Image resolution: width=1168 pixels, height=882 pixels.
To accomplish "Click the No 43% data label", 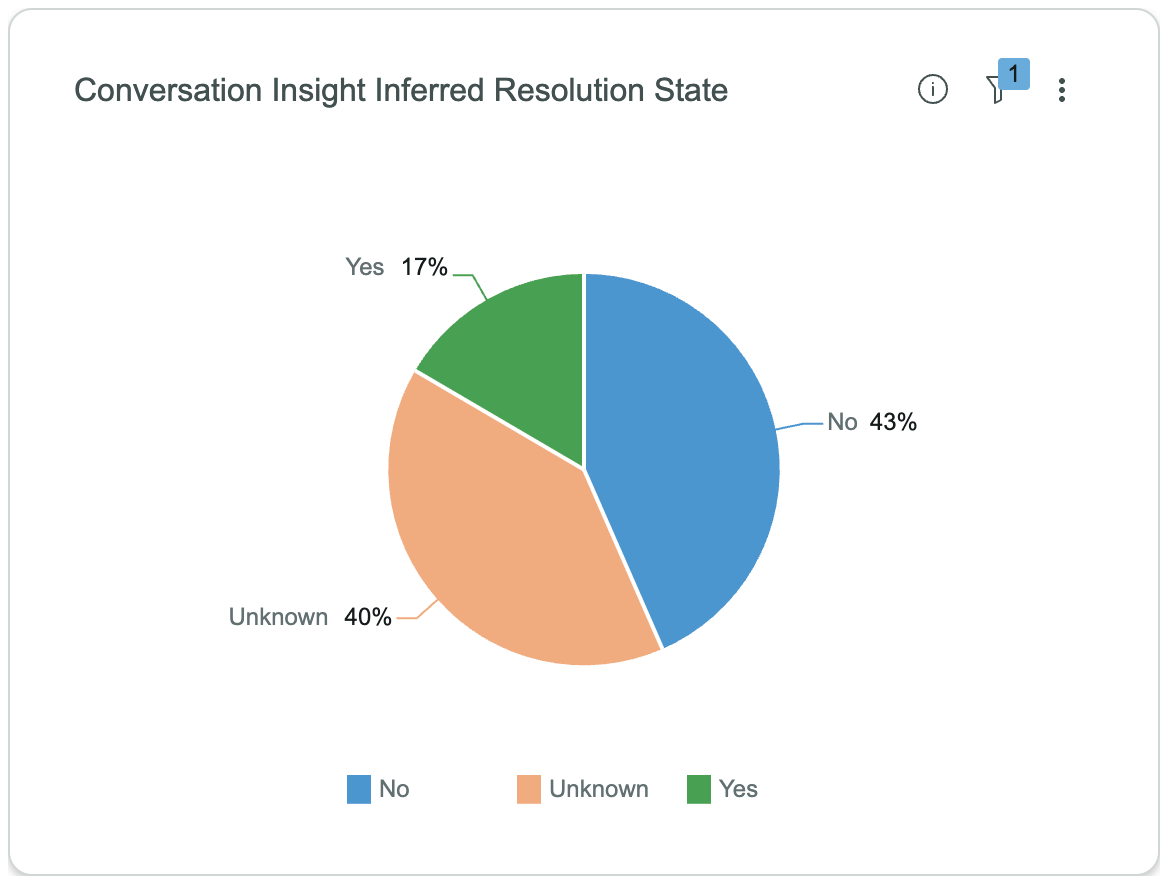I will point(872,422).
